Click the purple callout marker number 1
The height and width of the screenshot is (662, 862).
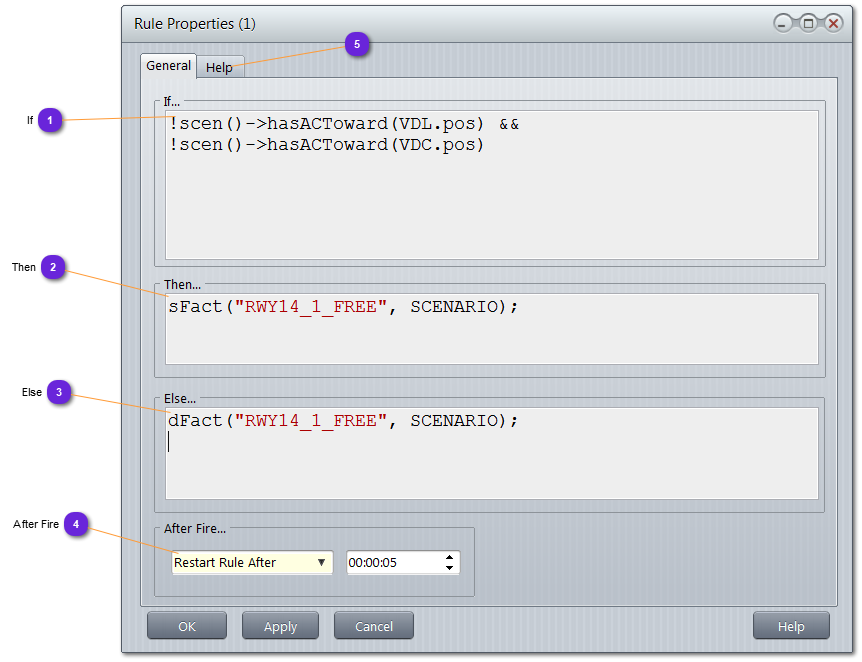pyautogui.click(x=51, y=121)
